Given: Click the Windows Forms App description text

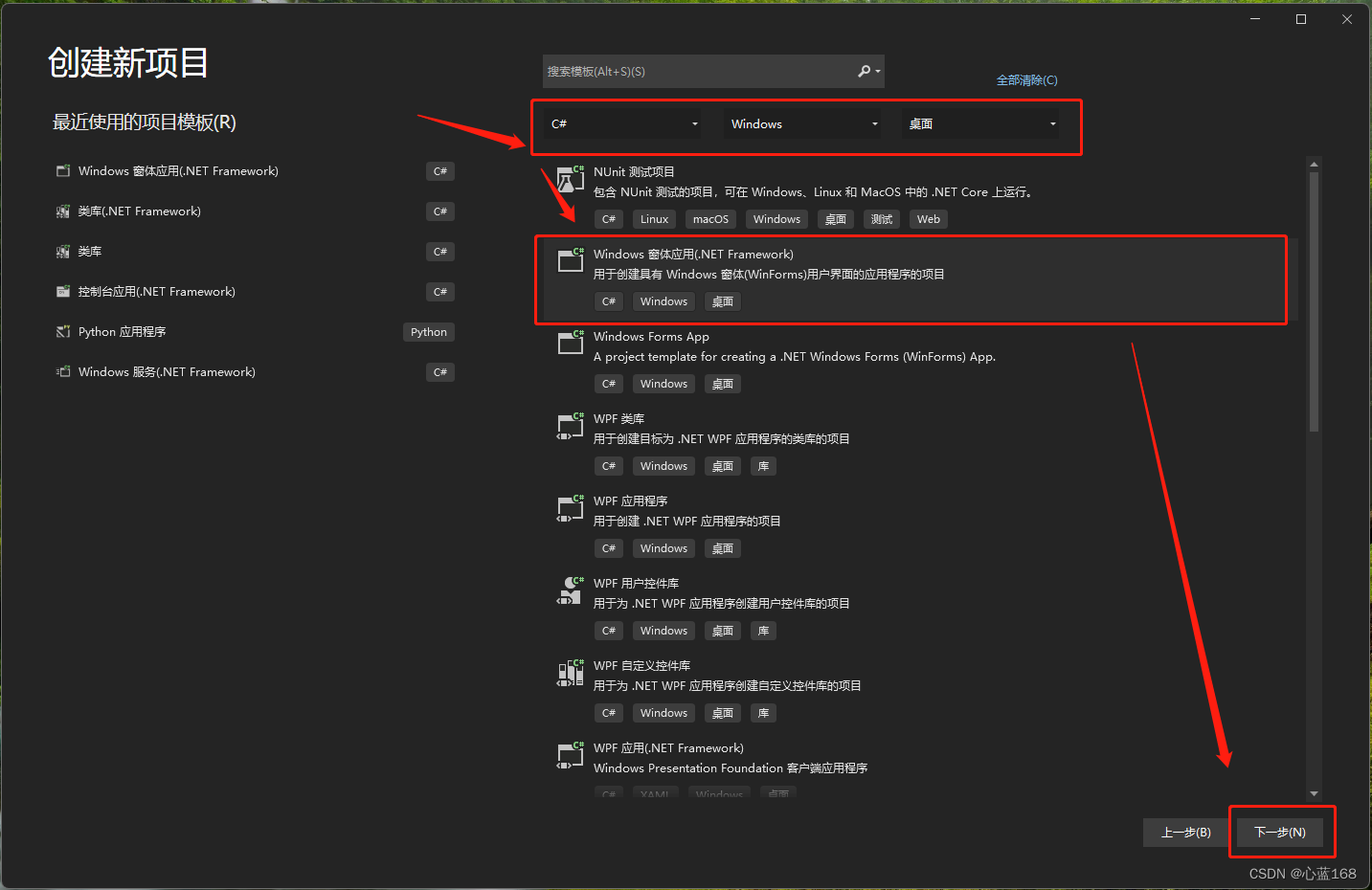Looking at the screenshot, I should click(795, 357).
